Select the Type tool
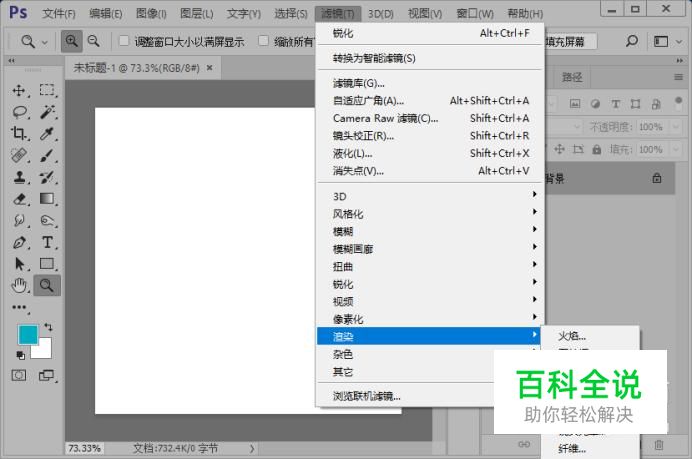Viewport: 692px width, 459px height. 47,242
